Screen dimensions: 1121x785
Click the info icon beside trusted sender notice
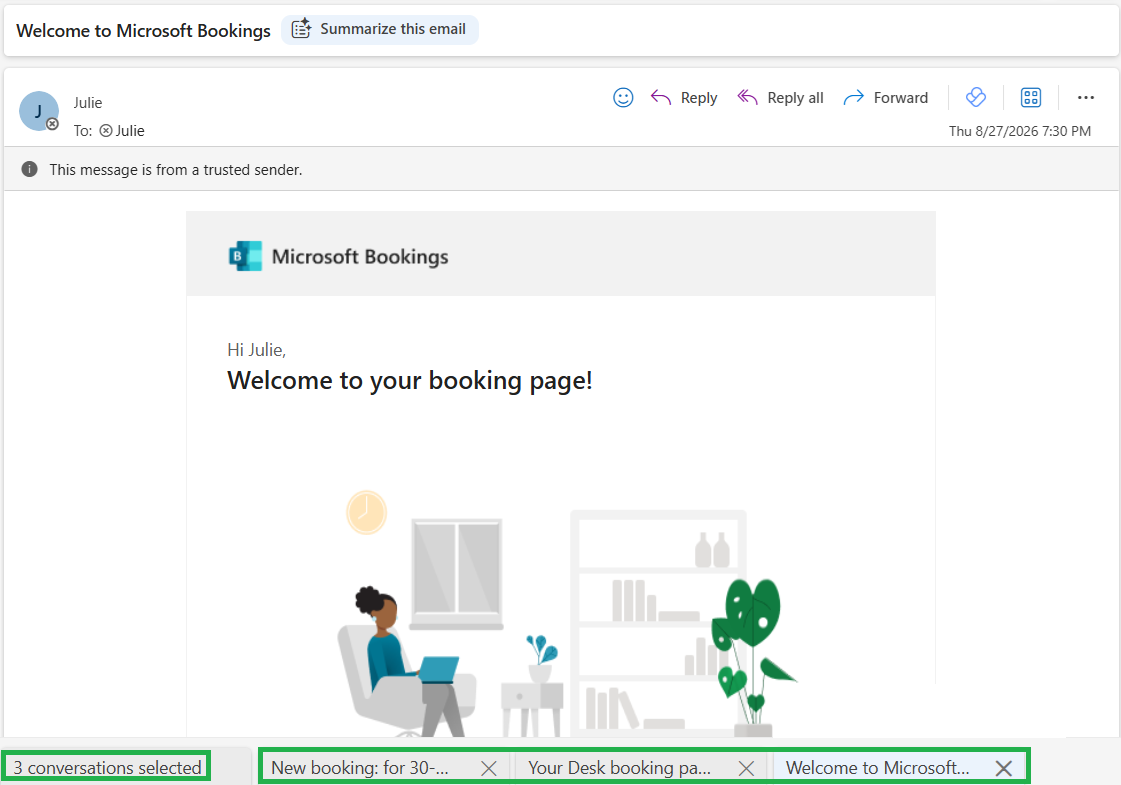[29, 169]
